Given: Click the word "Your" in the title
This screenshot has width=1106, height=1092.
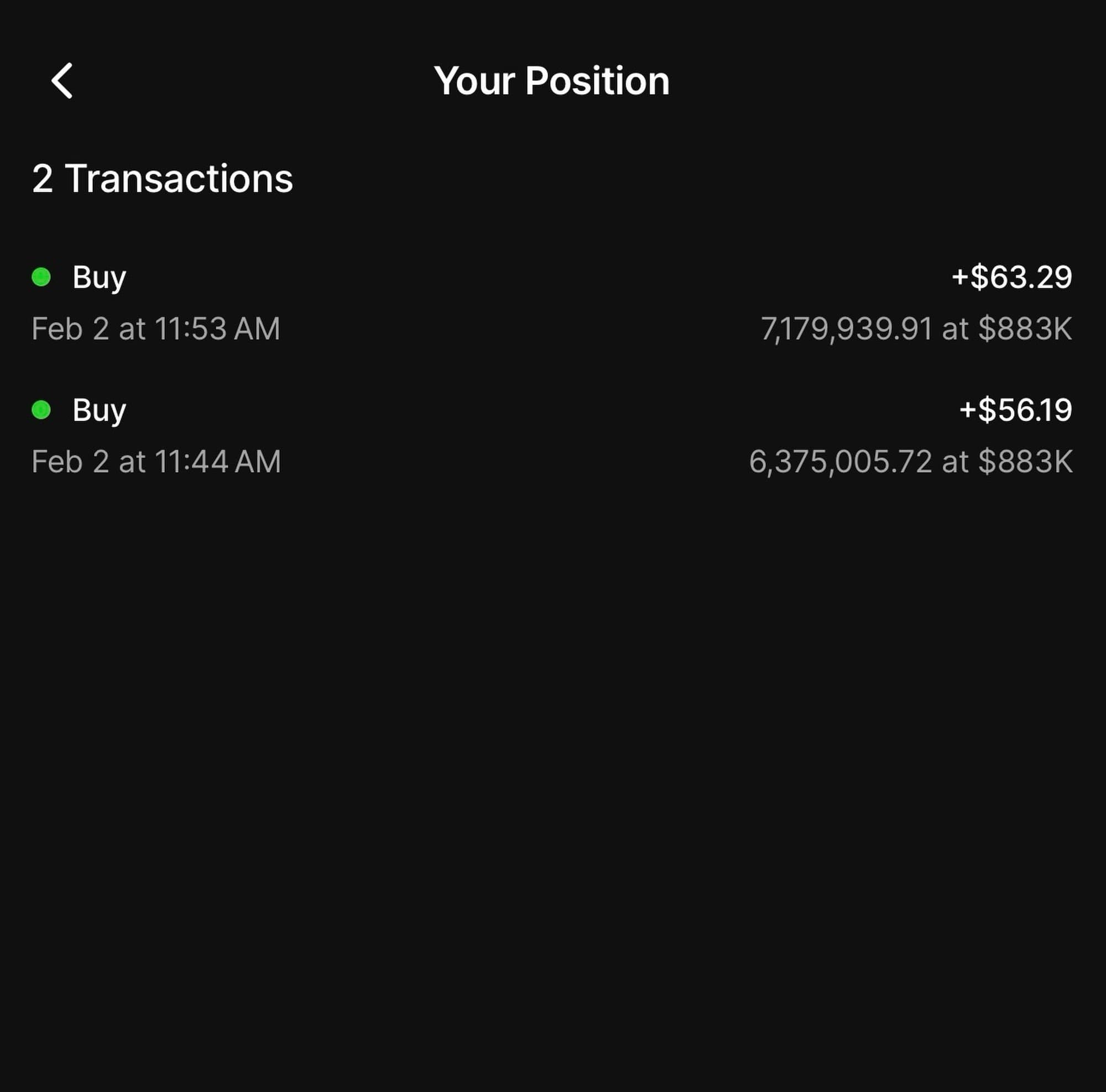Looking at the screenshot, I should (474, 81).
